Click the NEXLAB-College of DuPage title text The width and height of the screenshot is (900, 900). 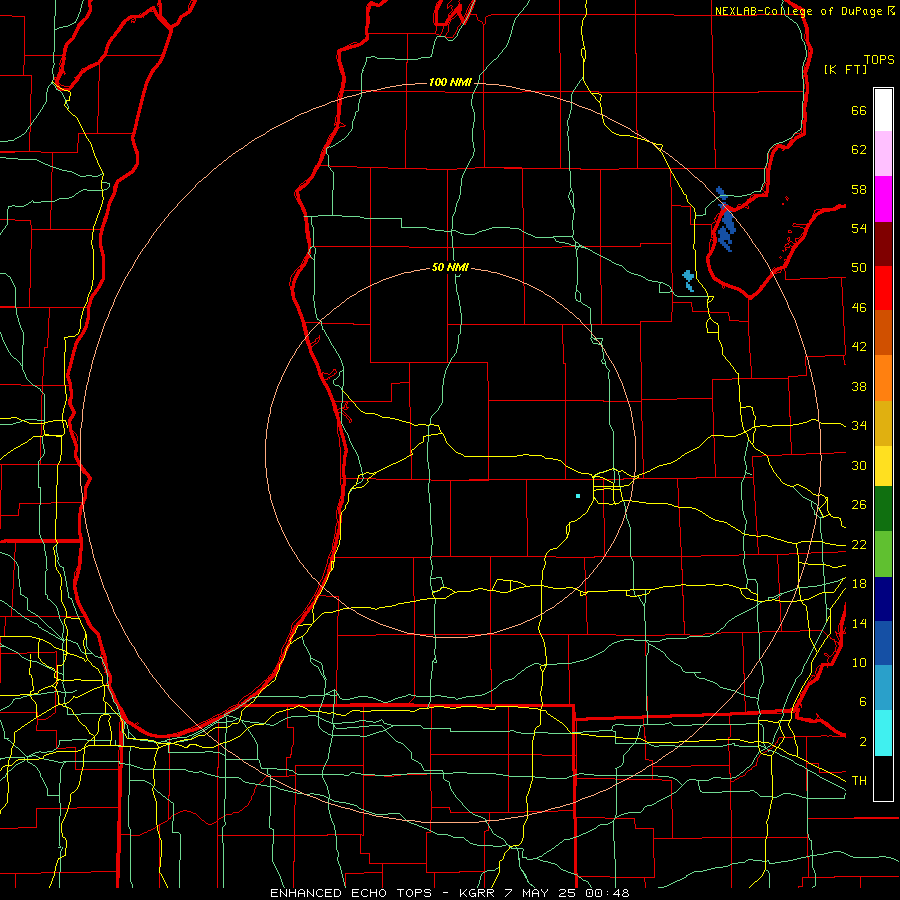[799, 11]
